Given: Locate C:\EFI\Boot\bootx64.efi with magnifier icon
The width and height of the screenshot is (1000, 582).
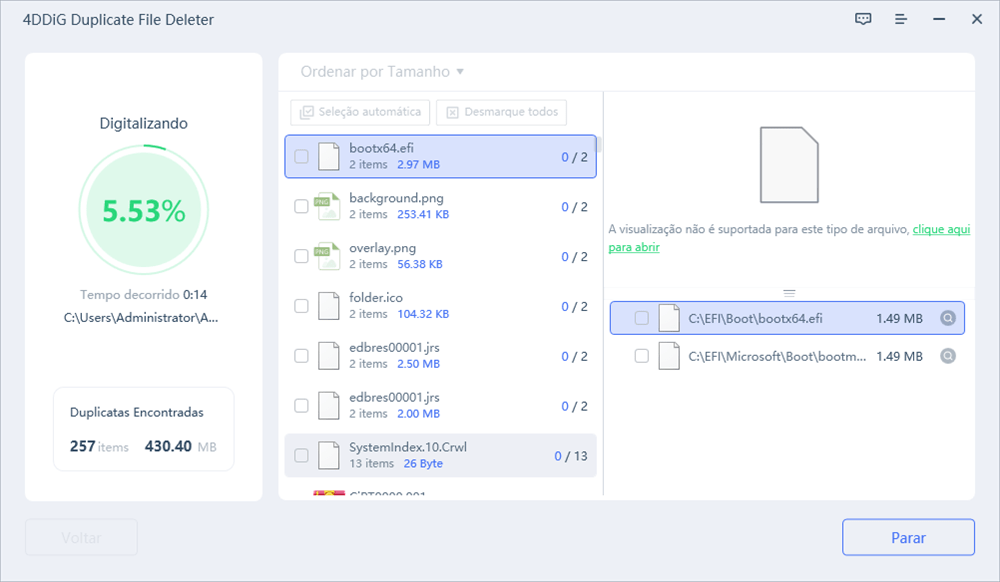Looking at the screenshot, I should 948,318.
